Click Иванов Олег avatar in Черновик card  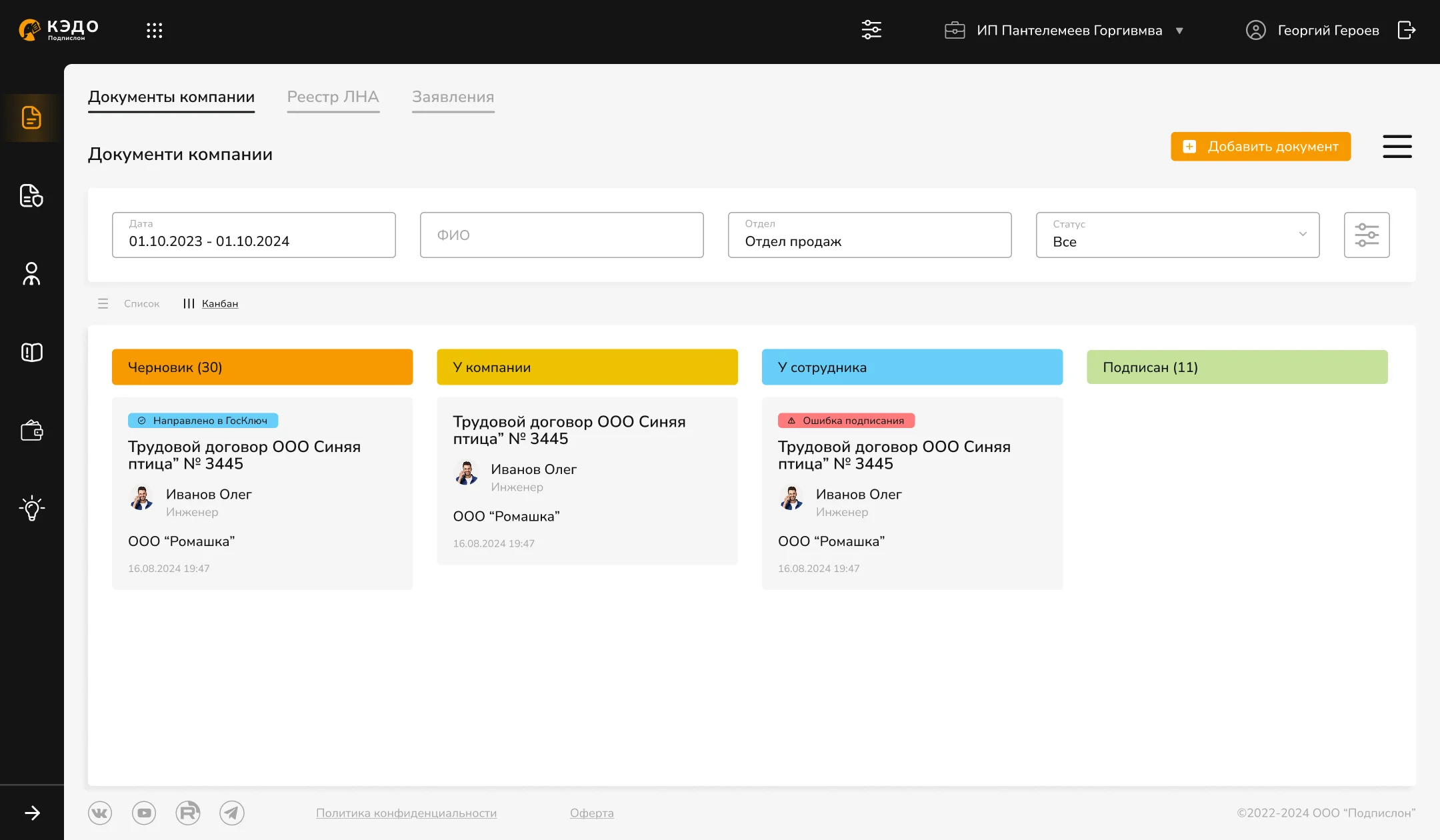141,499
